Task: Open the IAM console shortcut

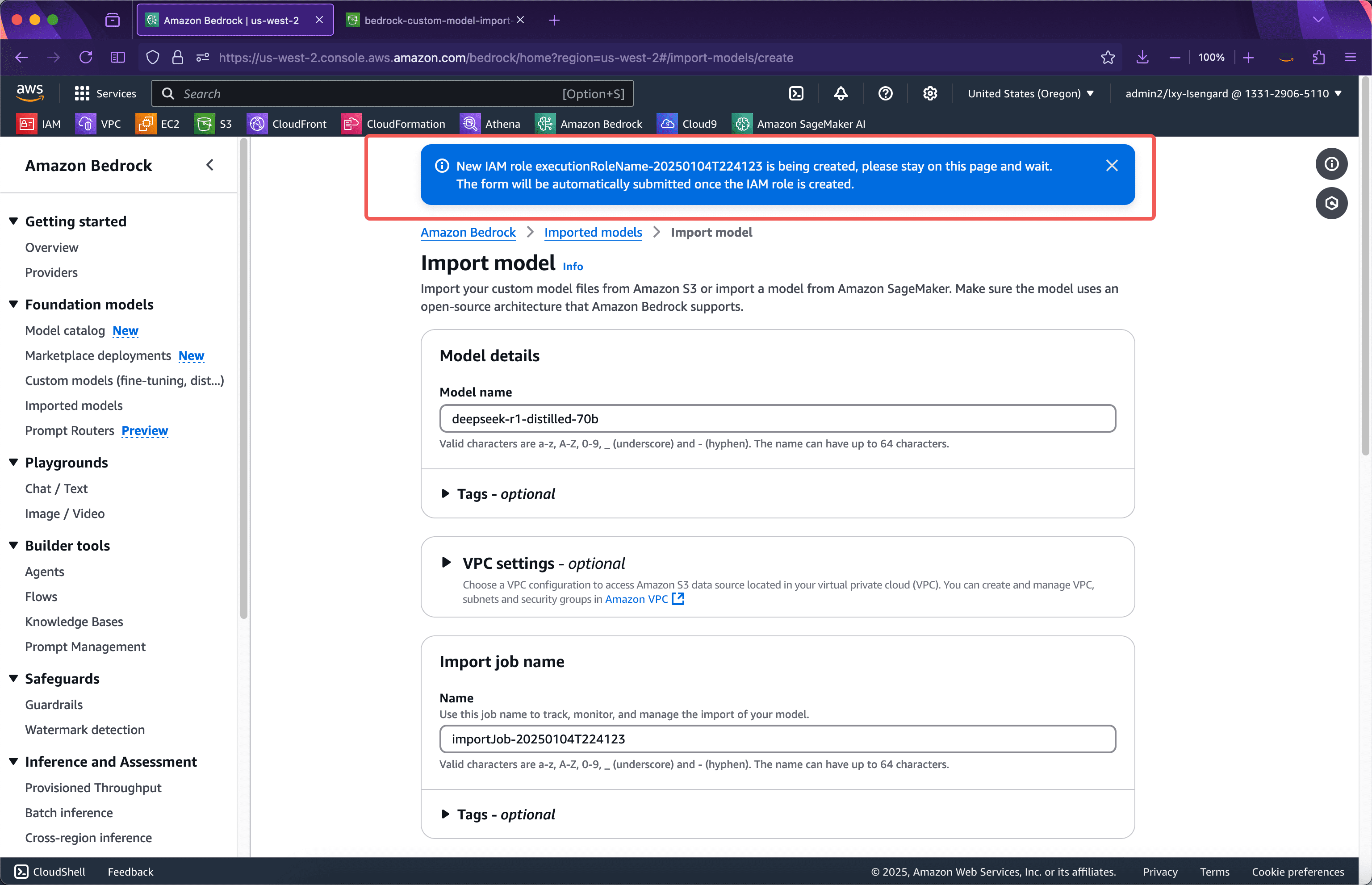Action: [39, 124]
